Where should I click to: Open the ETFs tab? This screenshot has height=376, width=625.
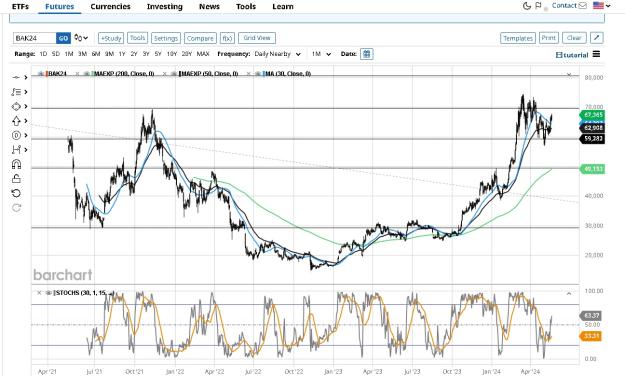pos(20,6)
